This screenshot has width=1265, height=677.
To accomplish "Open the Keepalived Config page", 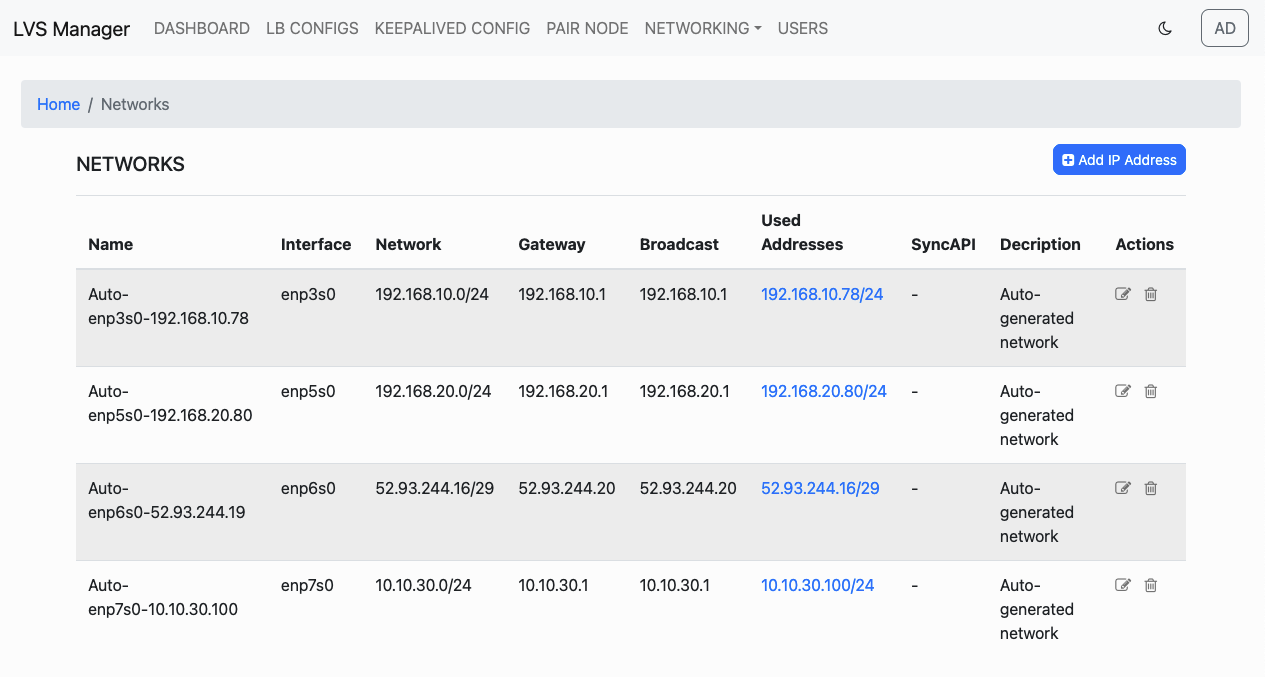I will coord(452,28).
